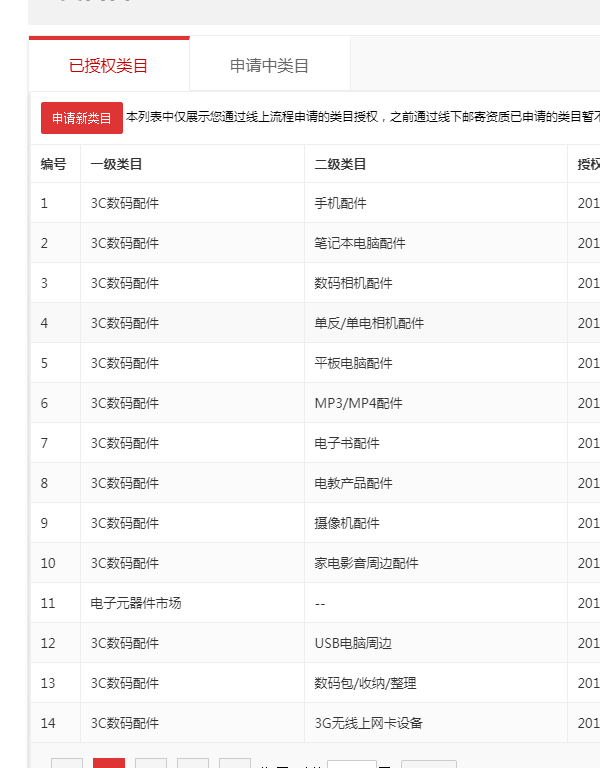Click 3C数码配件 in the 数码包/收纳/整理 row

125,683
